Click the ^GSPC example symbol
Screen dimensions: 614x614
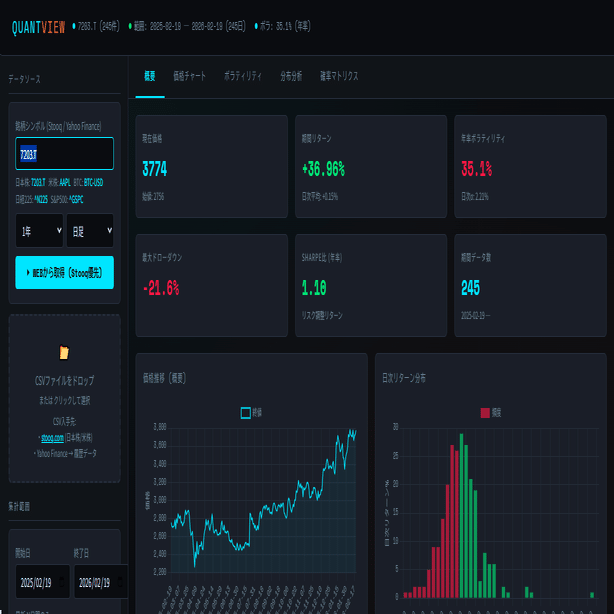76,199
